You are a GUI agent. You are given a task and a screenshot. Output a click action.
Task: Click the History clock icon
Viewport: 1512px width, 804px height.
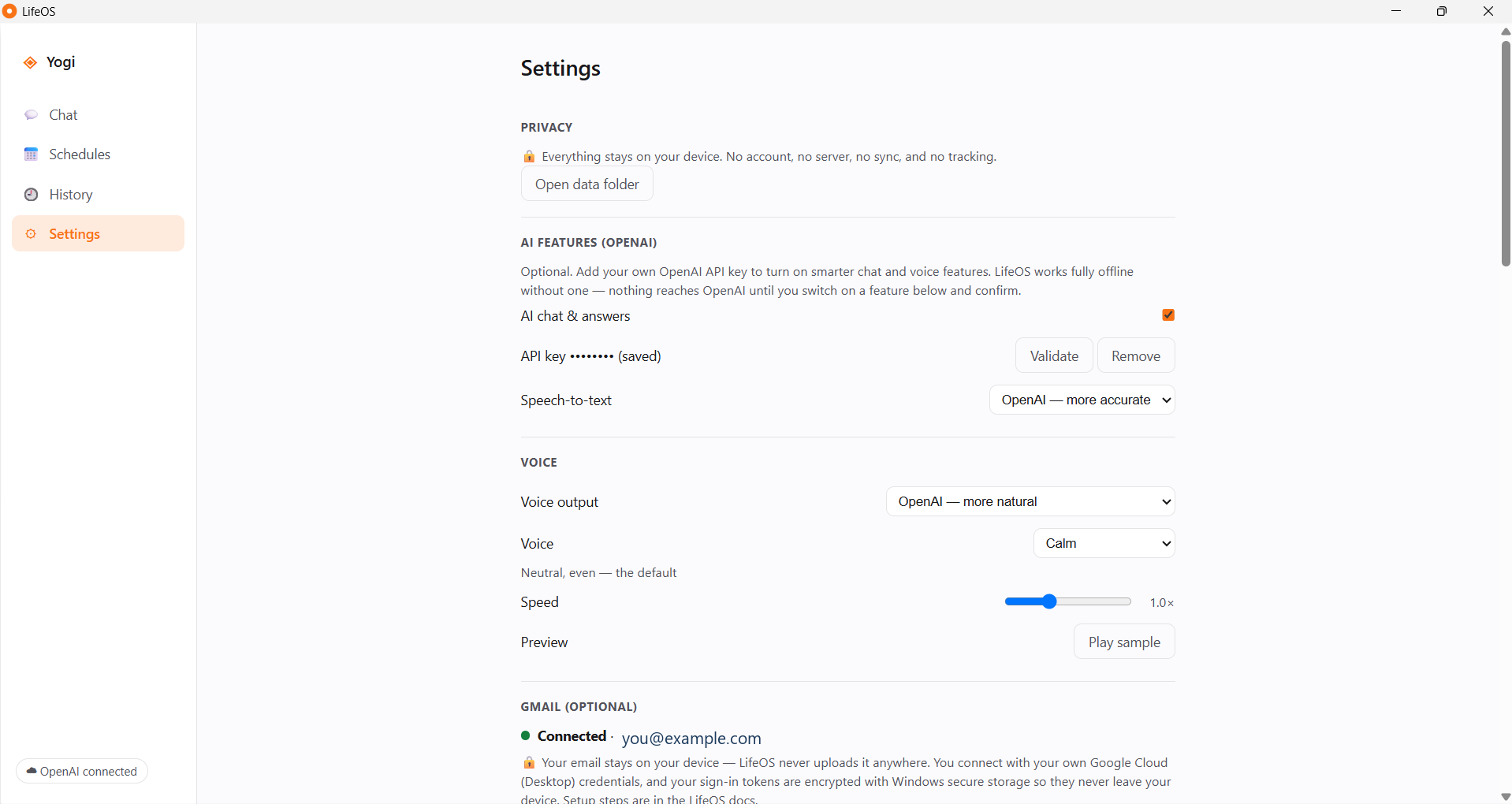point(31,195)
